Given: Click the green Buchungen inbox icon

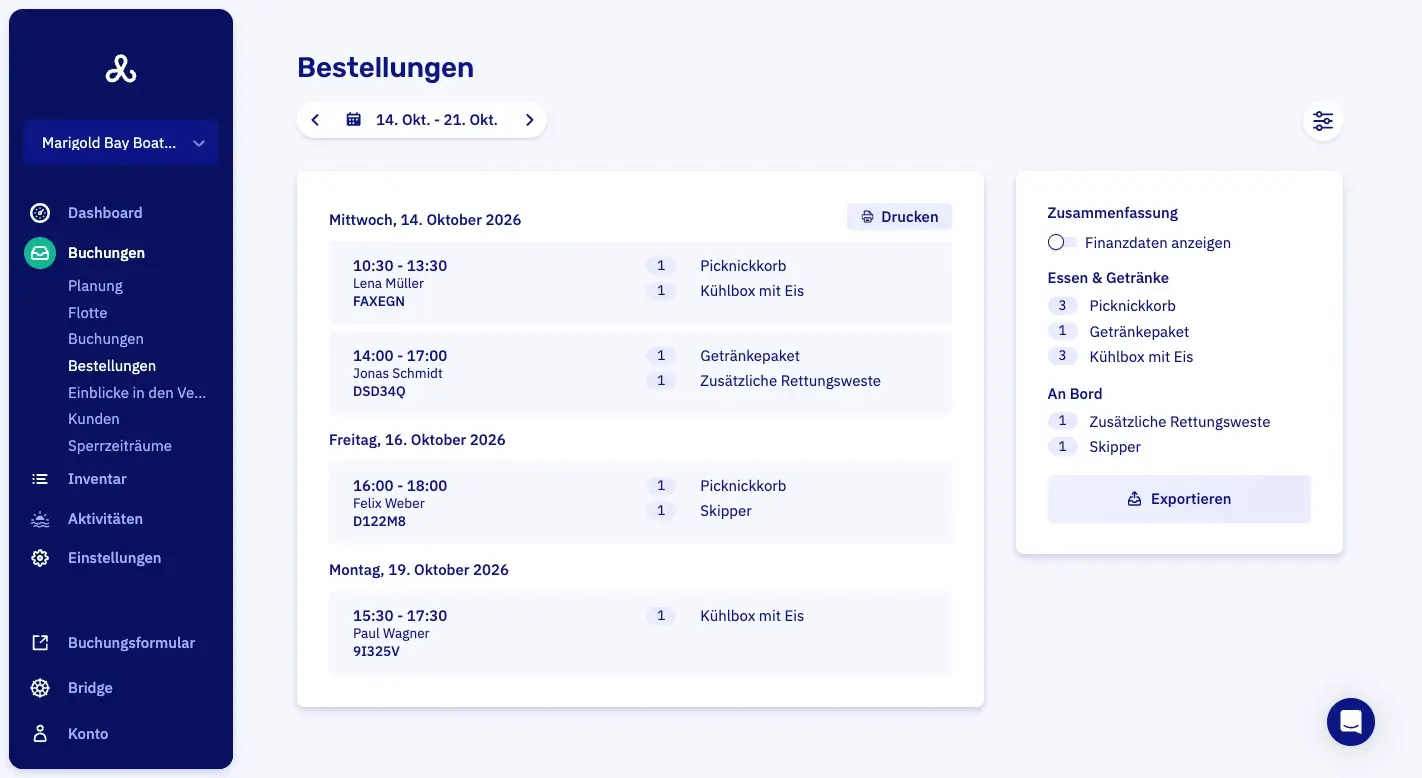Looking at the screenshot, I should click(x=40, y=253).
